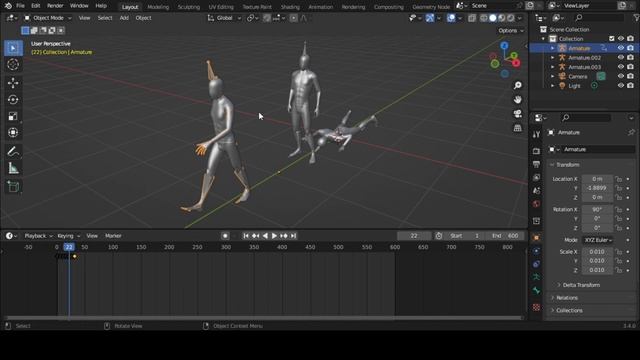This screenshot has height=360, width=640.
Task: Open the XYZ Euler rotation mode dropdown
Action: 598,240
